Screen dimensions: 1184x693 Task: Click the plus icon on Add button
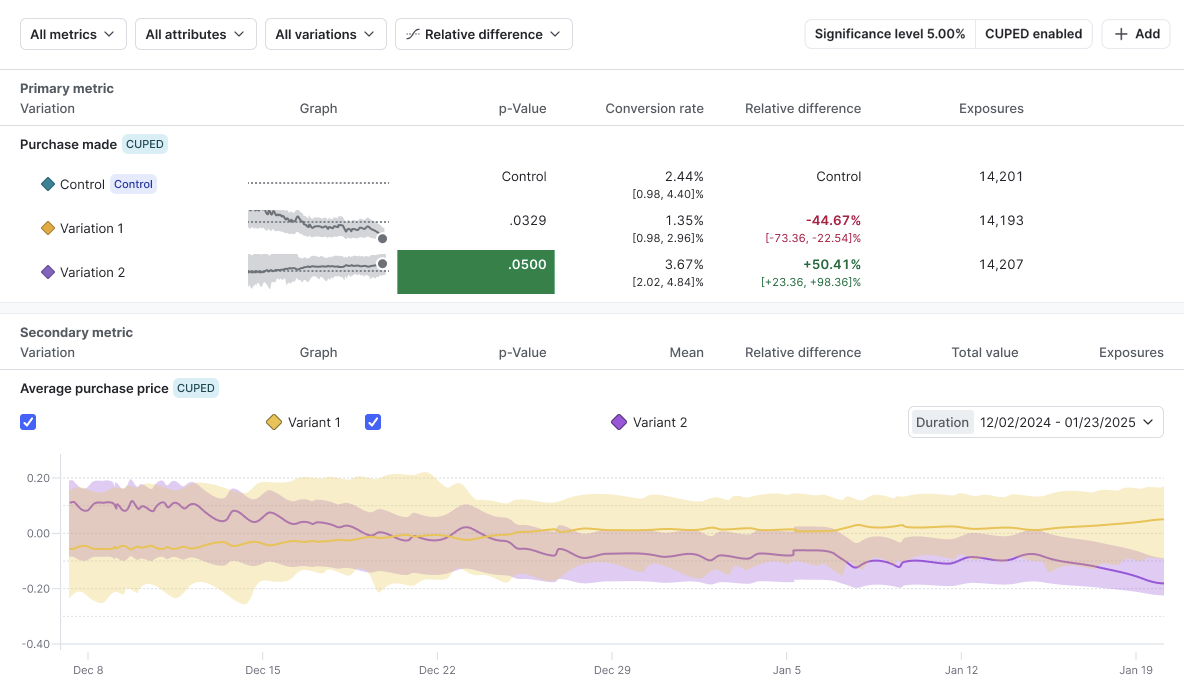click(1121, 34)
